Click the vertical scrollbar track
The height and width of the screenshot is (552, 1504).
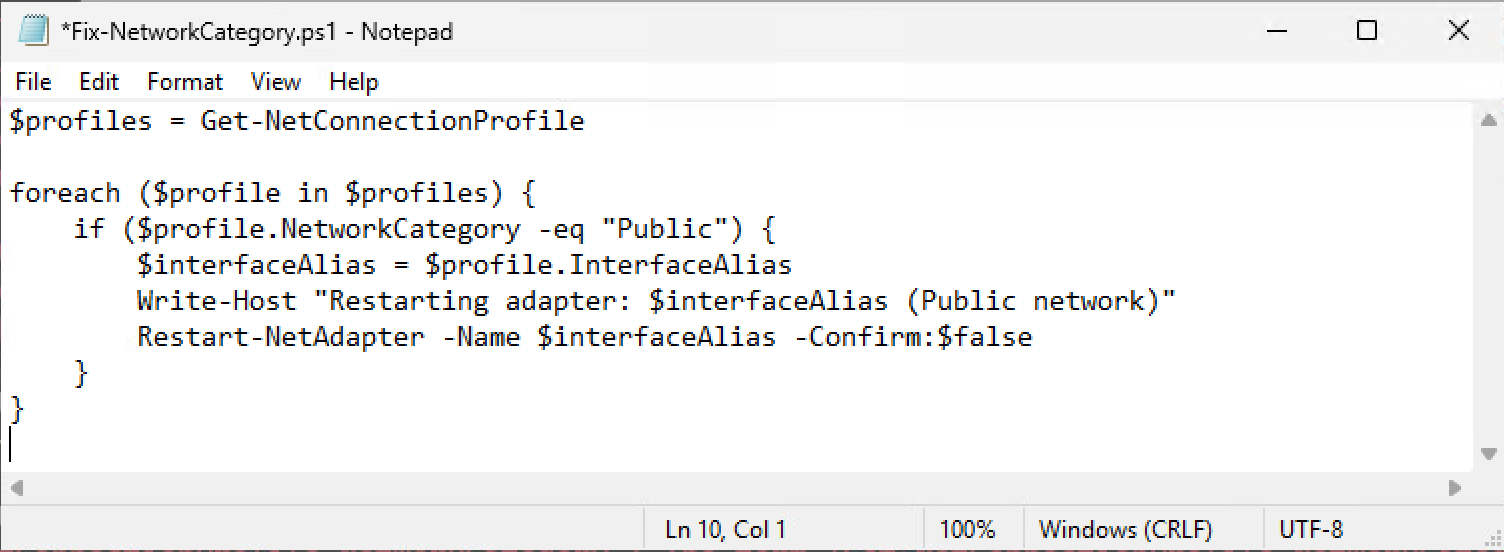[x=1488, y=287]
